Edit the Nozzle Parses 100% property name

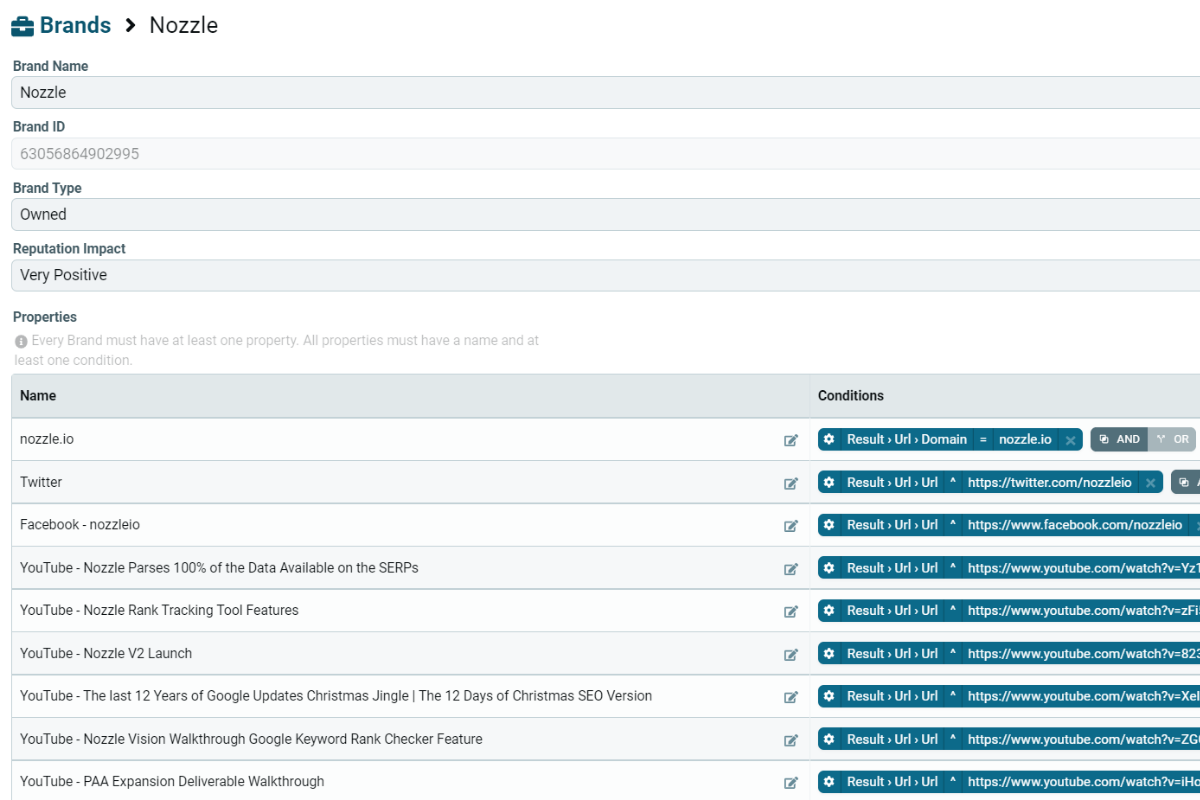(791, 569)
